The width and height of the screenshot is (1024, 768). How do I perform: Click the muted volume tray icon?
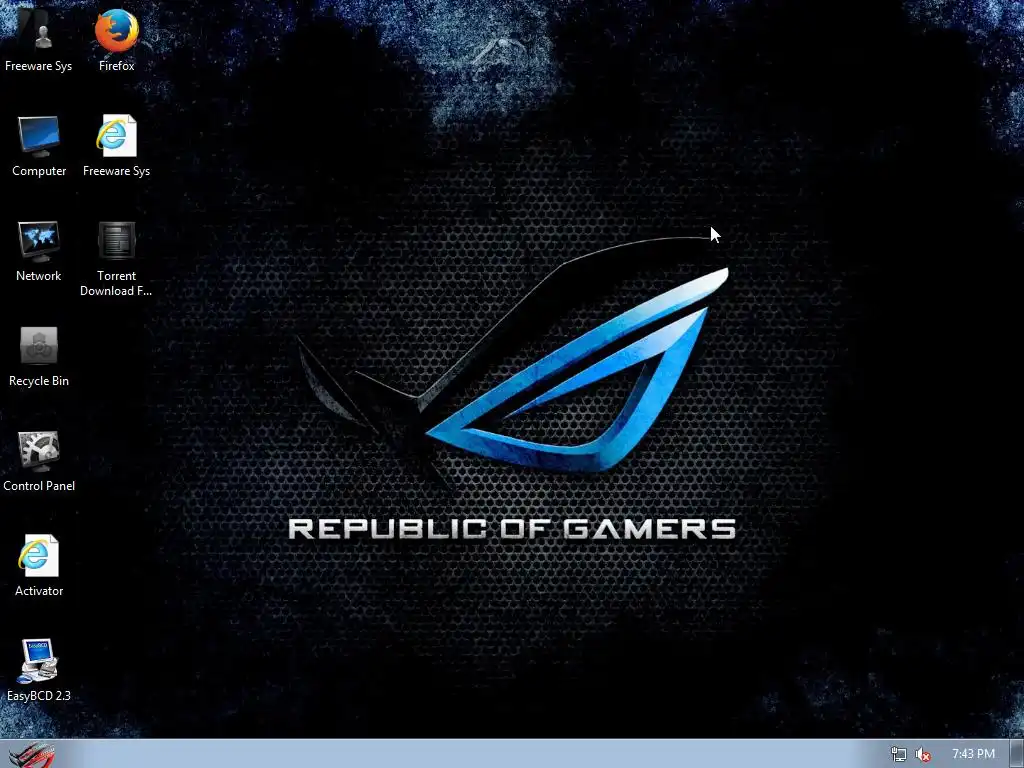923,754
